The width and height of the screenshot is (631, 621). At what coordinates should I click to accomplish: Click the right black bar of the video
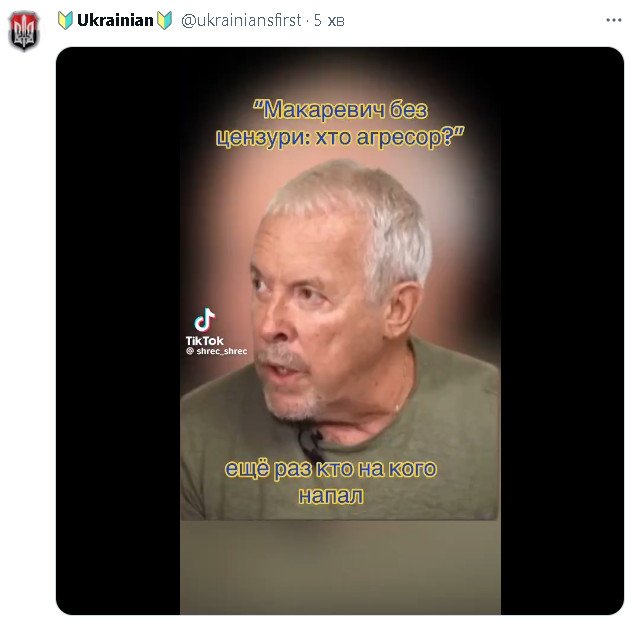pos(562,330)
